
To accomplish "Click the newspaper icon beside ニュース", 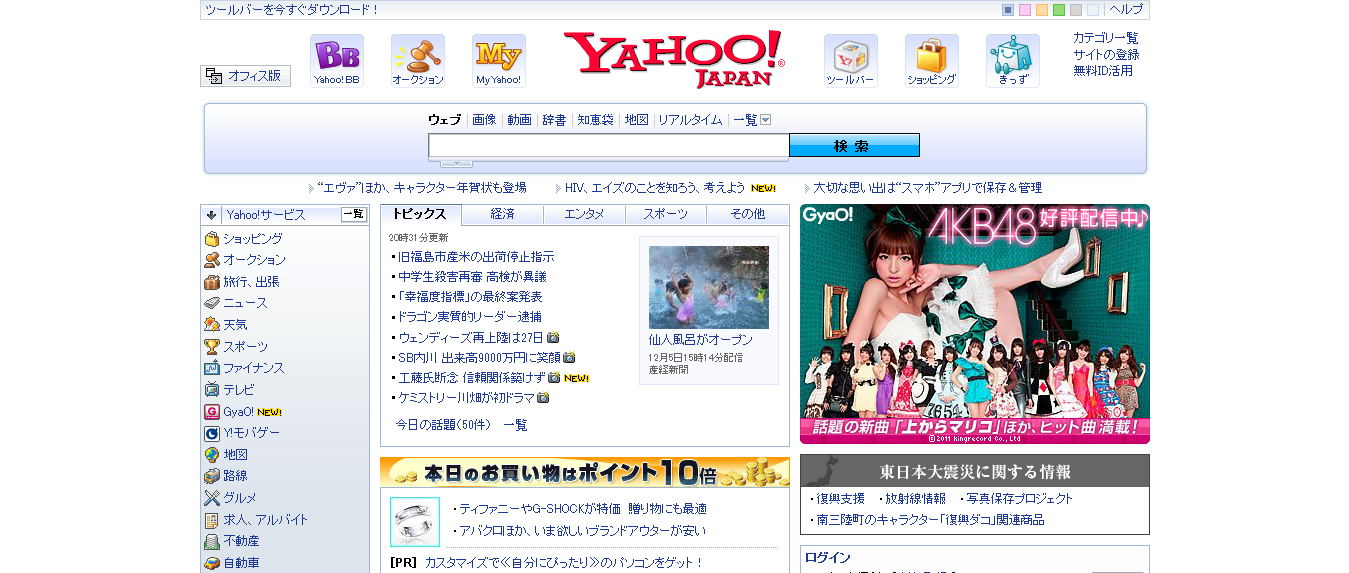I will 212,303.
